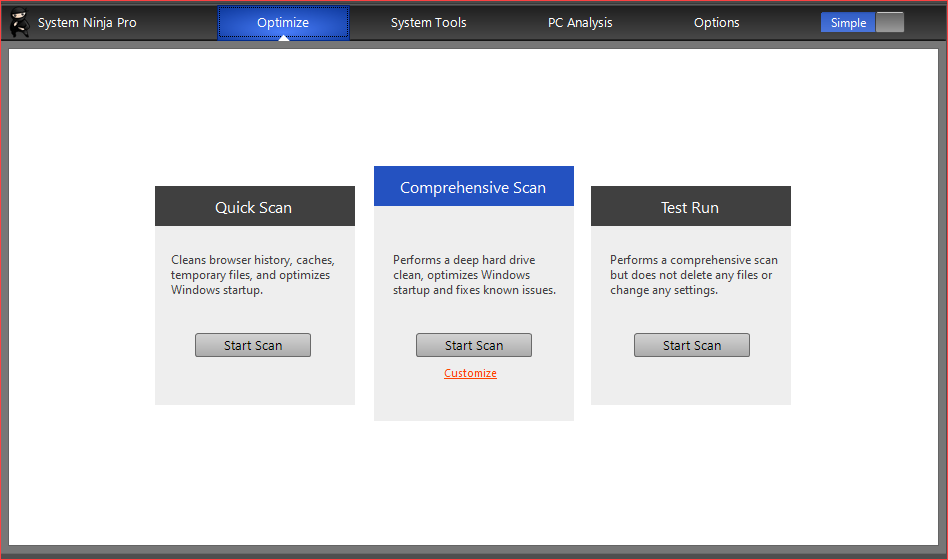Open the Options tab

coord(716,23)
